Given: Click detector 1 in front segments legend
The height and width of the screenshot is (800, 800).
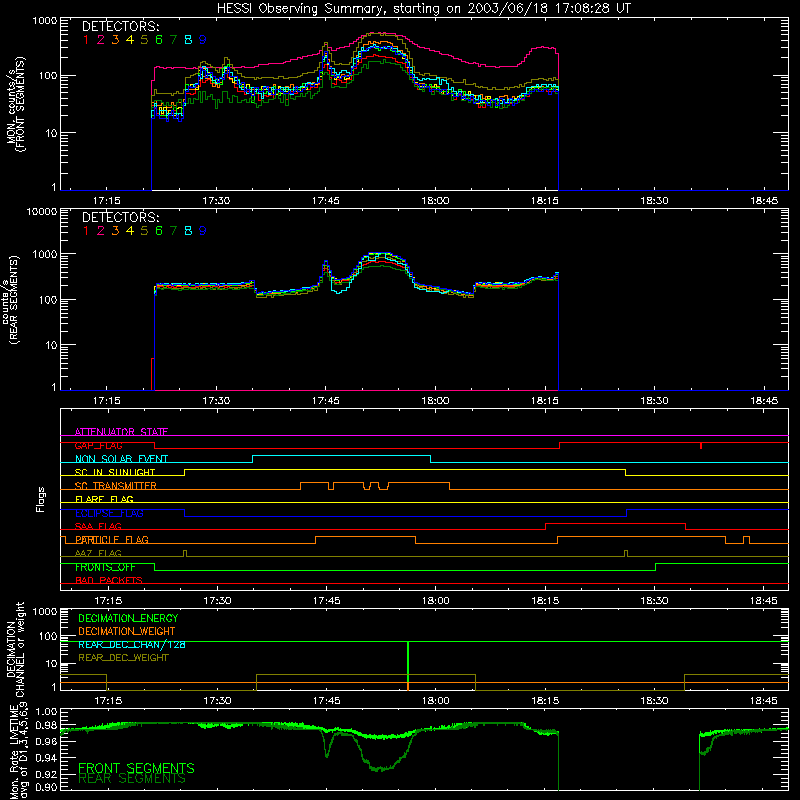Looking at the screenshot, I should coord(86,40).
